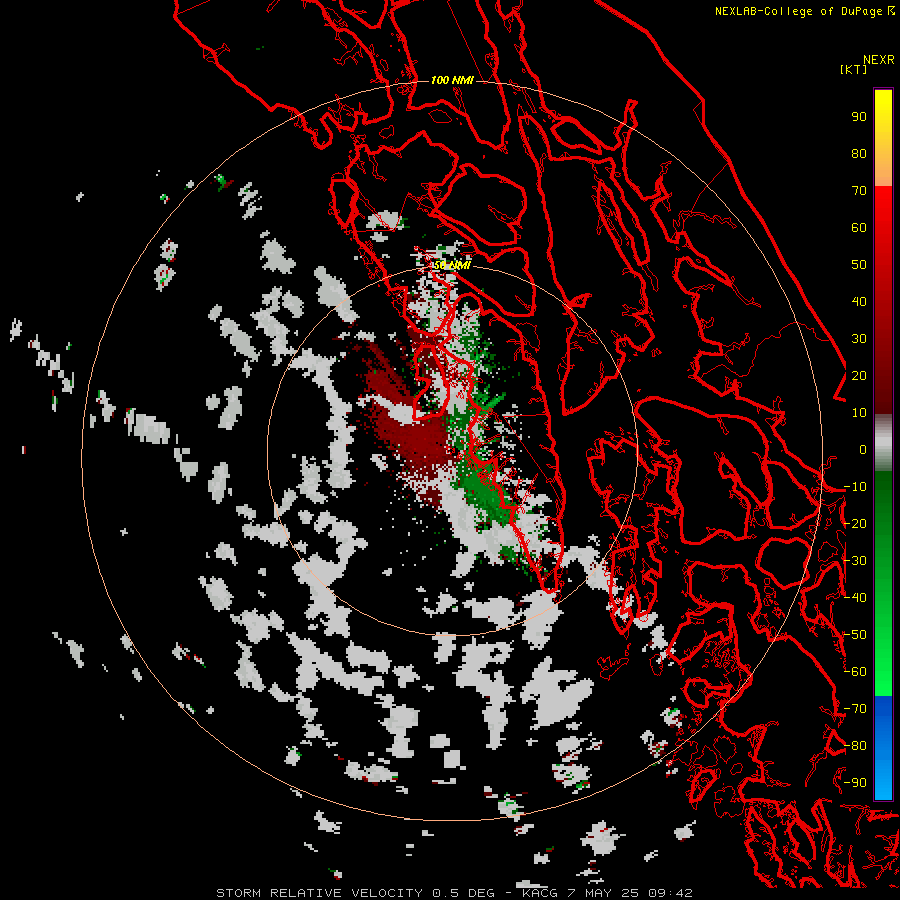
Task: Click the positive 40 knot scale value
Action: 859,301
